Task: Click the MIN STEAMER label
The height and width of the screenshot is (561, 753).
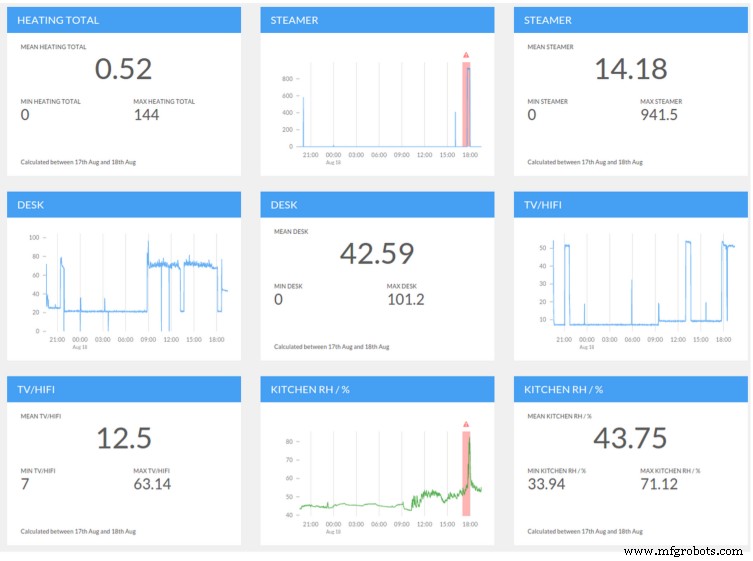Action: tap(547, 101)
